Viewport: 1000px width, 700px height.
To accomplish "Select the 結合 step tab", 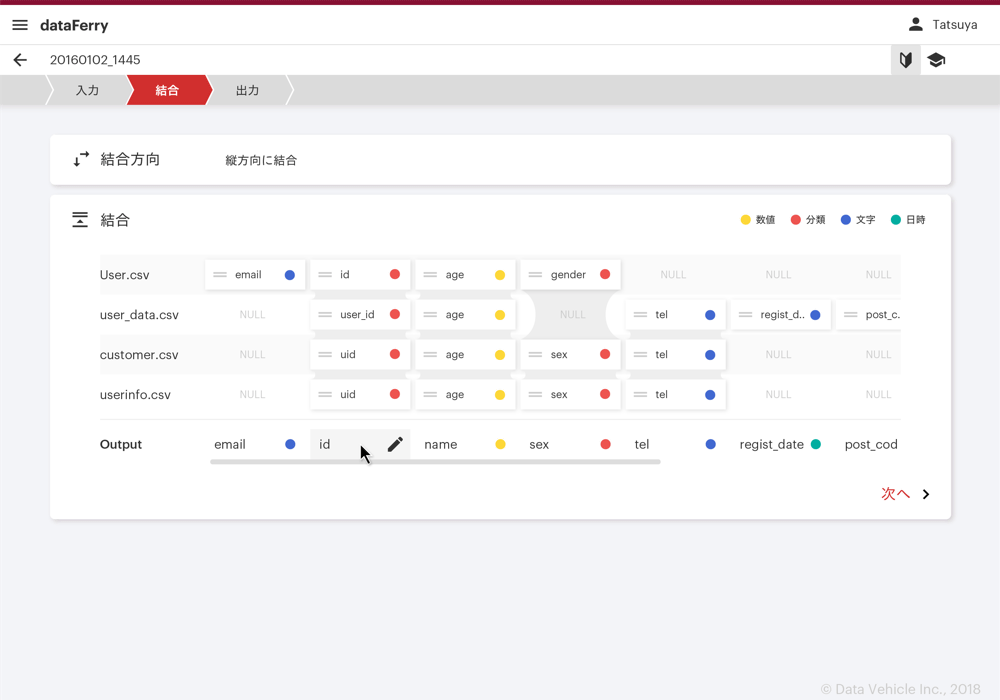I will 168,90.
